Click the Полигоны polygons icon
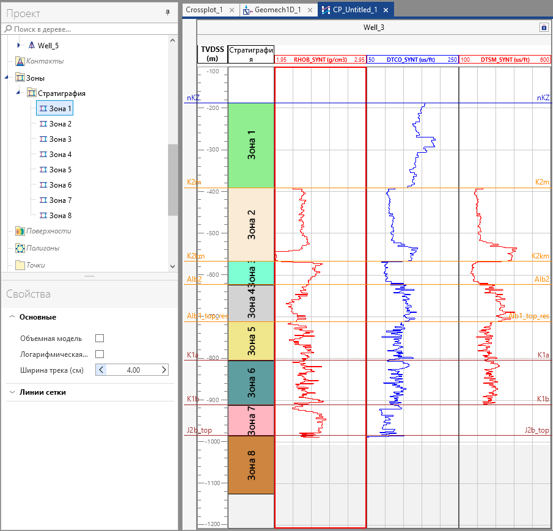The width and height of the screenshot is (553, 531). pos(20,248)
